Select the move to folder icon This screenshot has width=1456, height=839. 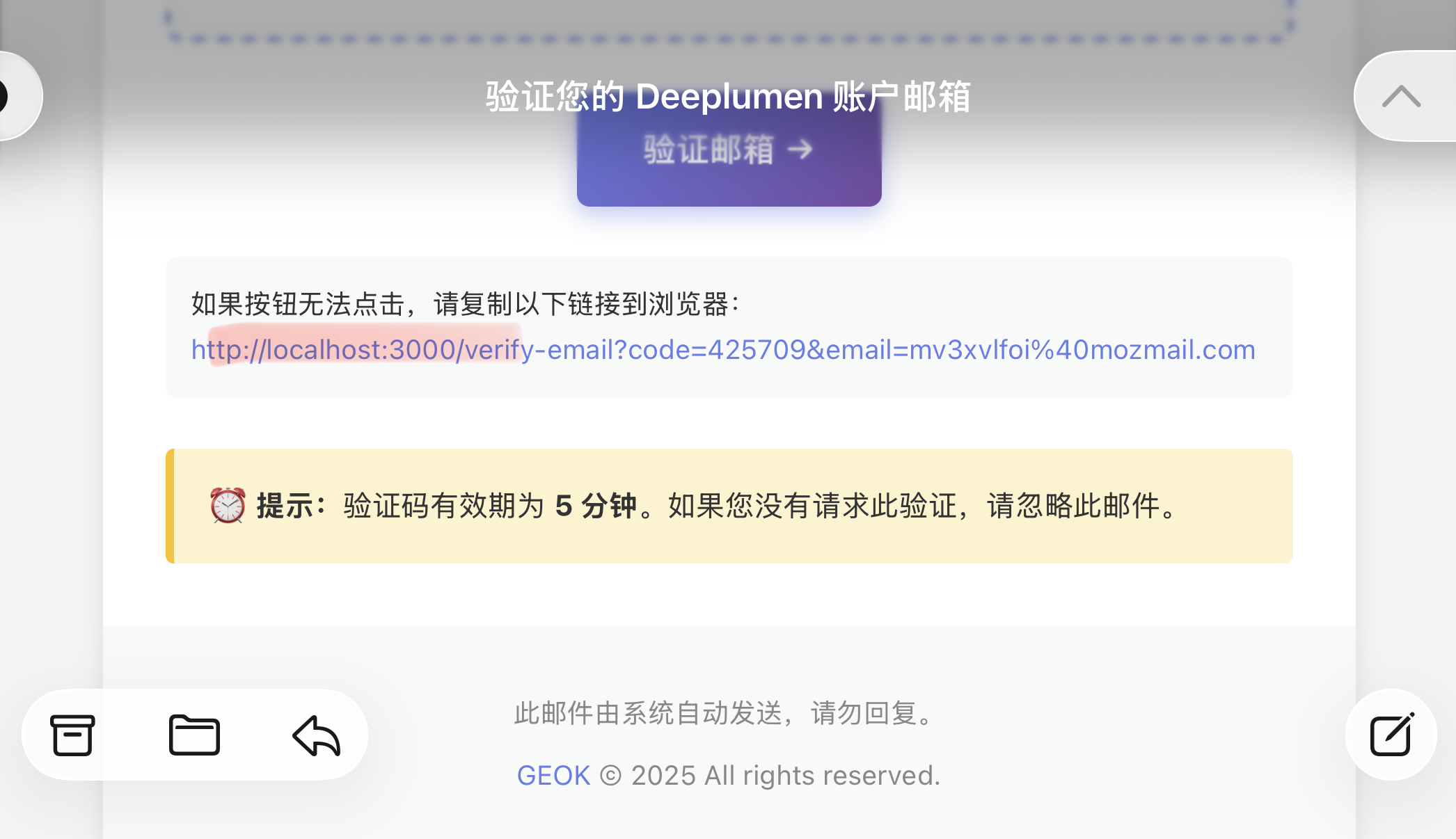click(194, 735)
